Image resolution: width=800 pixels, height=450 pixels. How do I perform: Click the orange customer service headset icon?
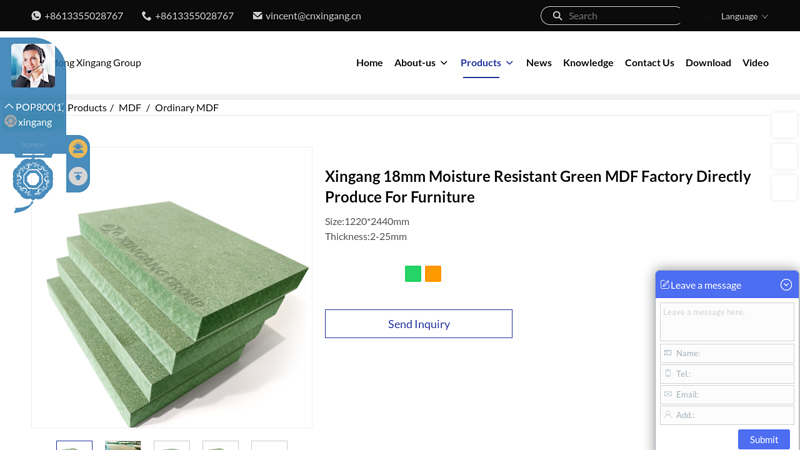click(78, 149)
